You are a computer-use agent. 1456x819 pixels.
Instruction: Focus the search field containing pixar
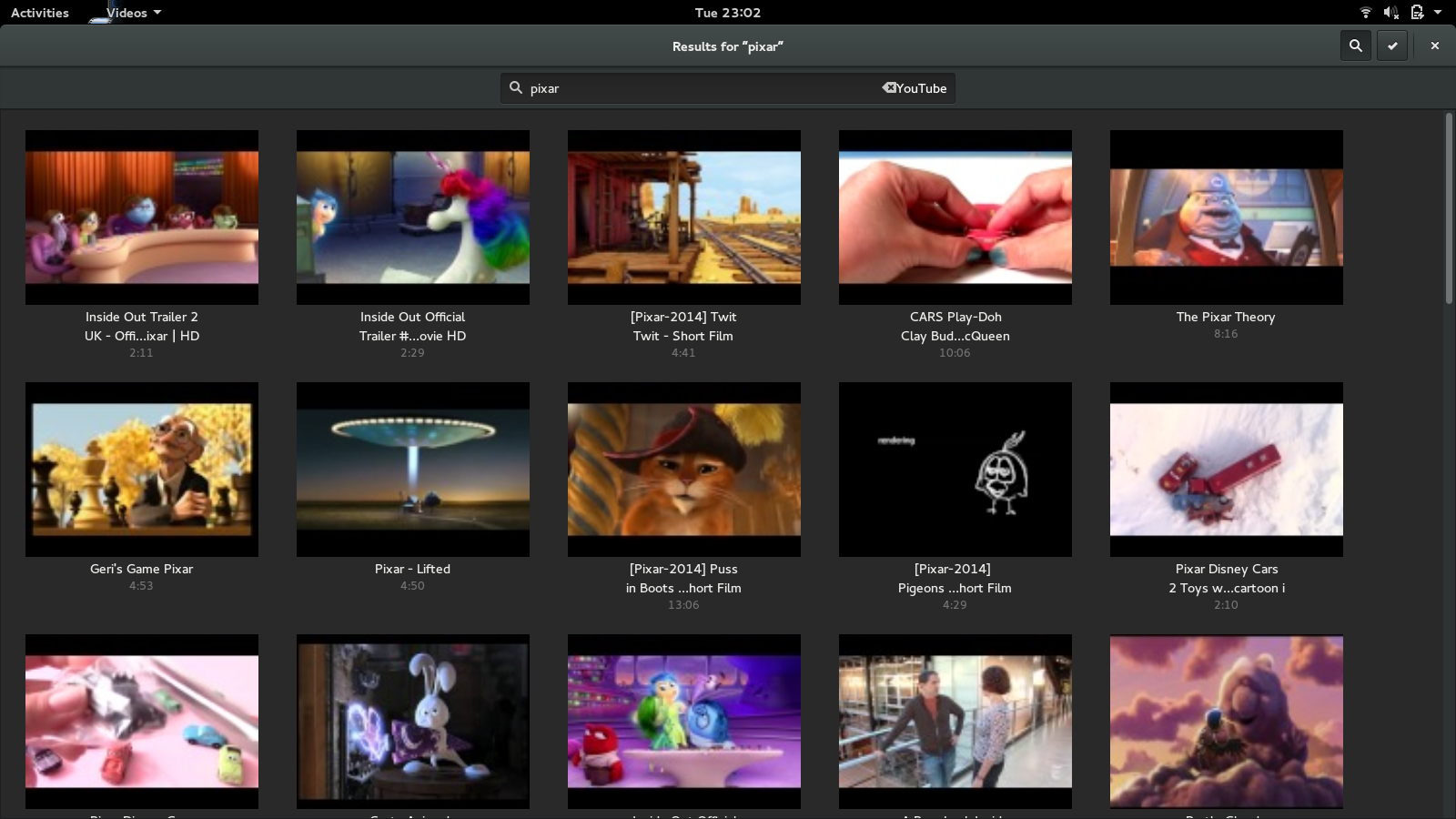pos(728,88)
